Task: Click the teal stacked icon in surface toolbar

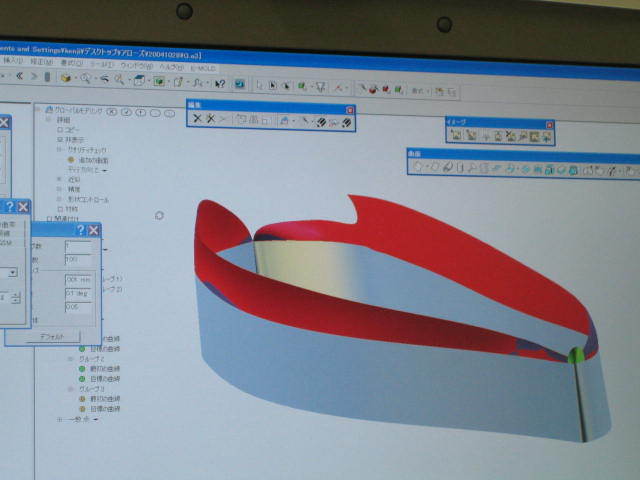Action: pos(549,170)
